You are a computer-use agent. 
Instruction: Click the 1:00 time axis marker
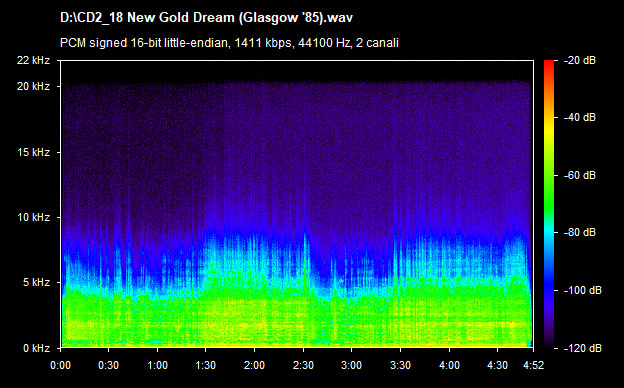pyautogui.click(x=158, y=365)
